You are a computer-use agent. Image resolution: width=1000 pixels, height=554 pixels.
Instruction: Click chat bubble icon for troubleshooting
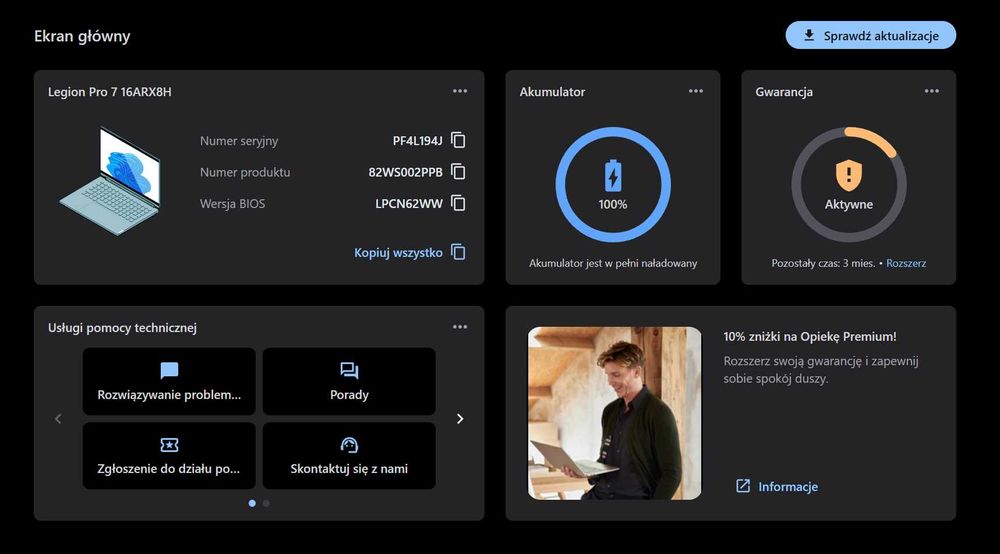point(169,370)
